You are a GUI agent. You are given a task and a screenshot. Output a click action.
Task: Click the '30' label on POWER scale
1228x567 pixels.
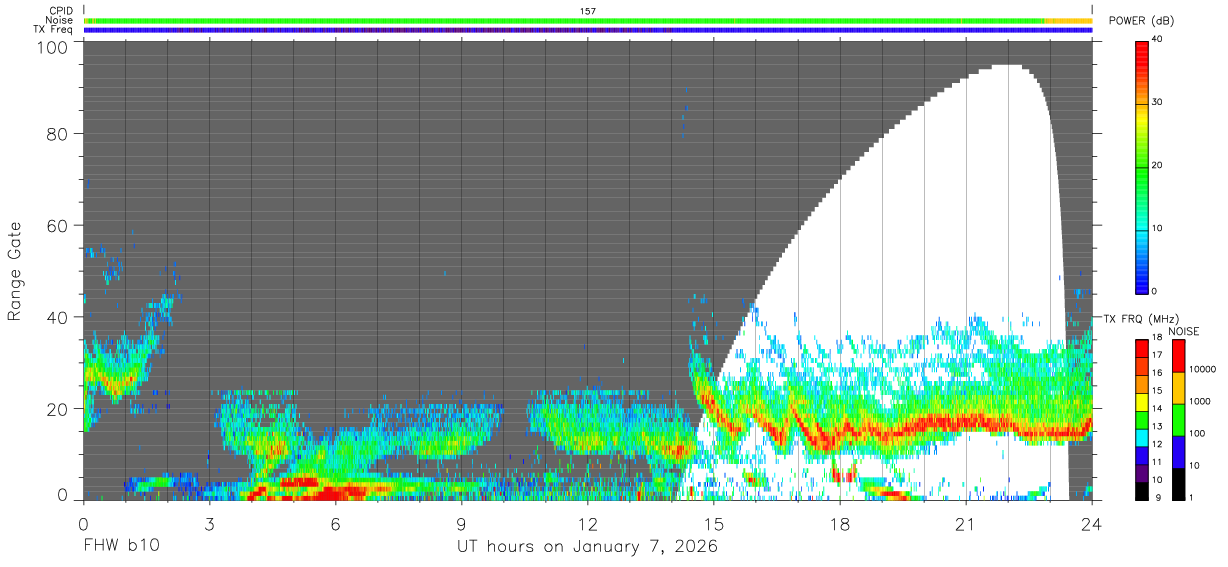tap(1159, 103)
